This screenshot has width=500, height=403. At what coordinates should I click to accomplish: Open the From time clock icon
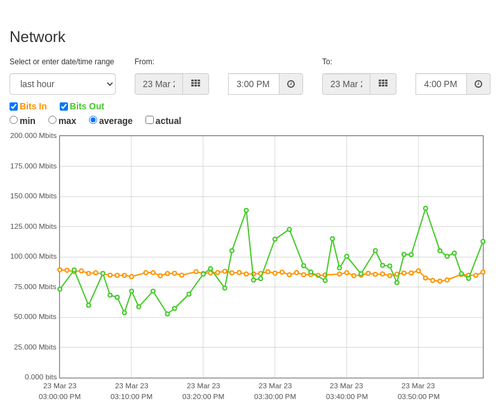(x=291, y=84)
